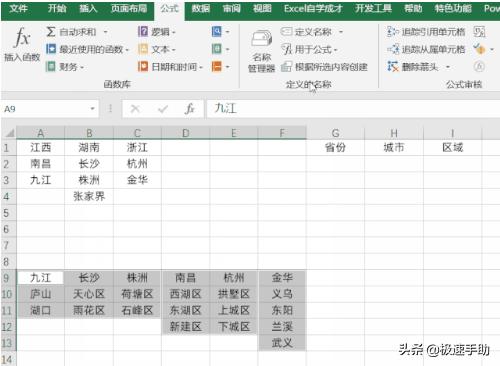500x366 pixels.
Task: Click the Error Checking icon
Action: tap(479, 49)
